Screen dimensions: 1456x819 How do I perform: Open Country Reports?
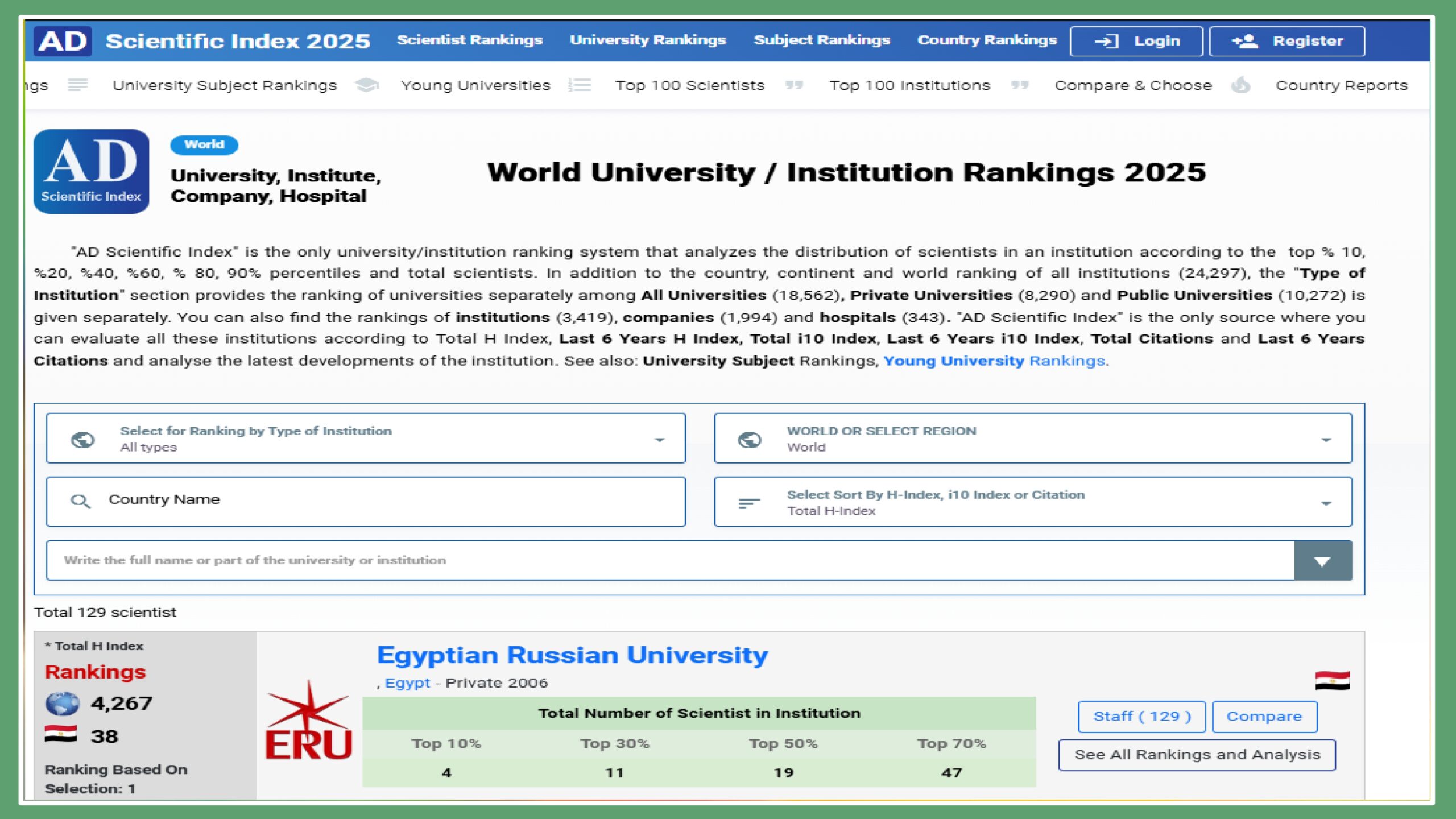1342,85
